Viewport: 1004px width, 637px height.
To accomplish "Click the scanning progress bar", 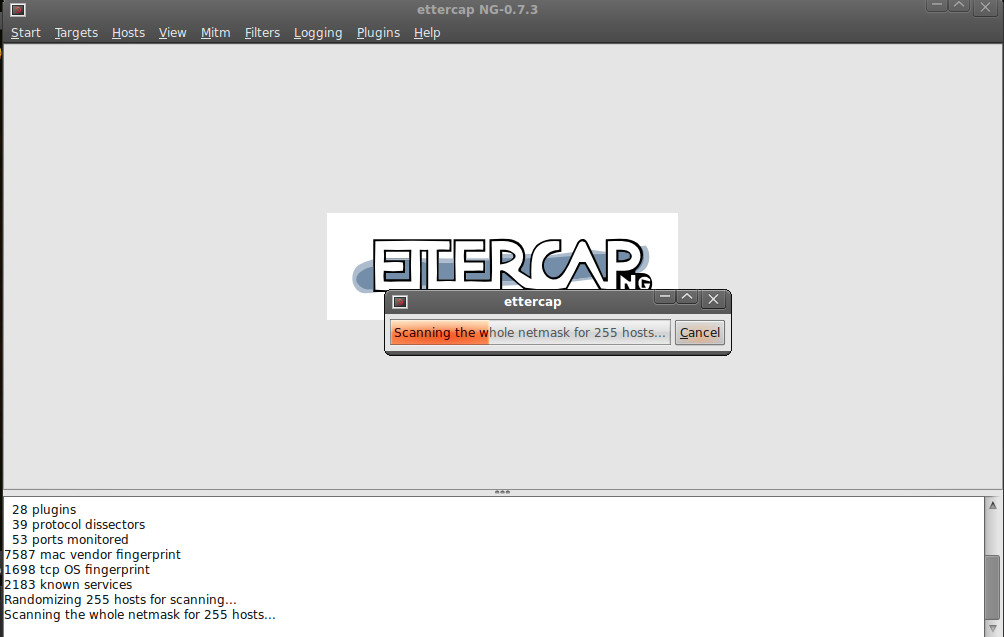I will 530,332.
